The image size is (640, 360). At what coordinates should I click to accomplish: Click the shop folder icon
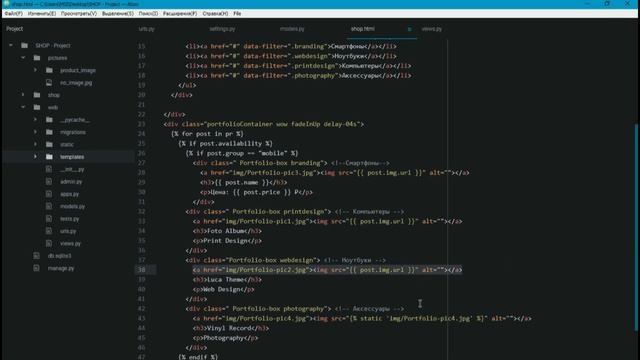[37, 95]
